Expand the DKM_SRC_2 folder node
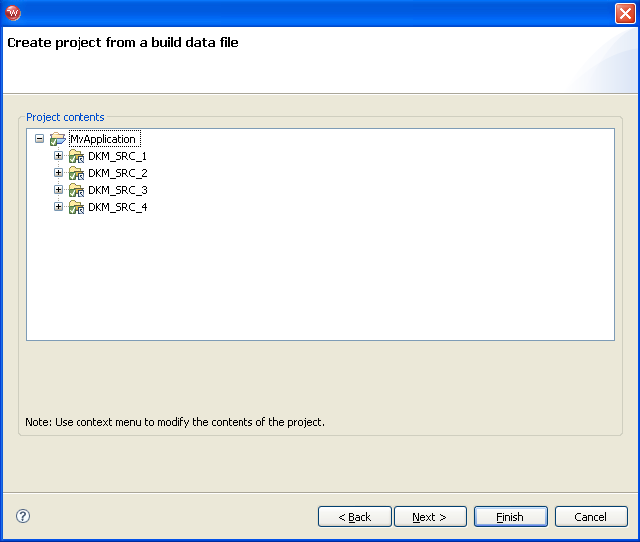 [x=58, y=173]
